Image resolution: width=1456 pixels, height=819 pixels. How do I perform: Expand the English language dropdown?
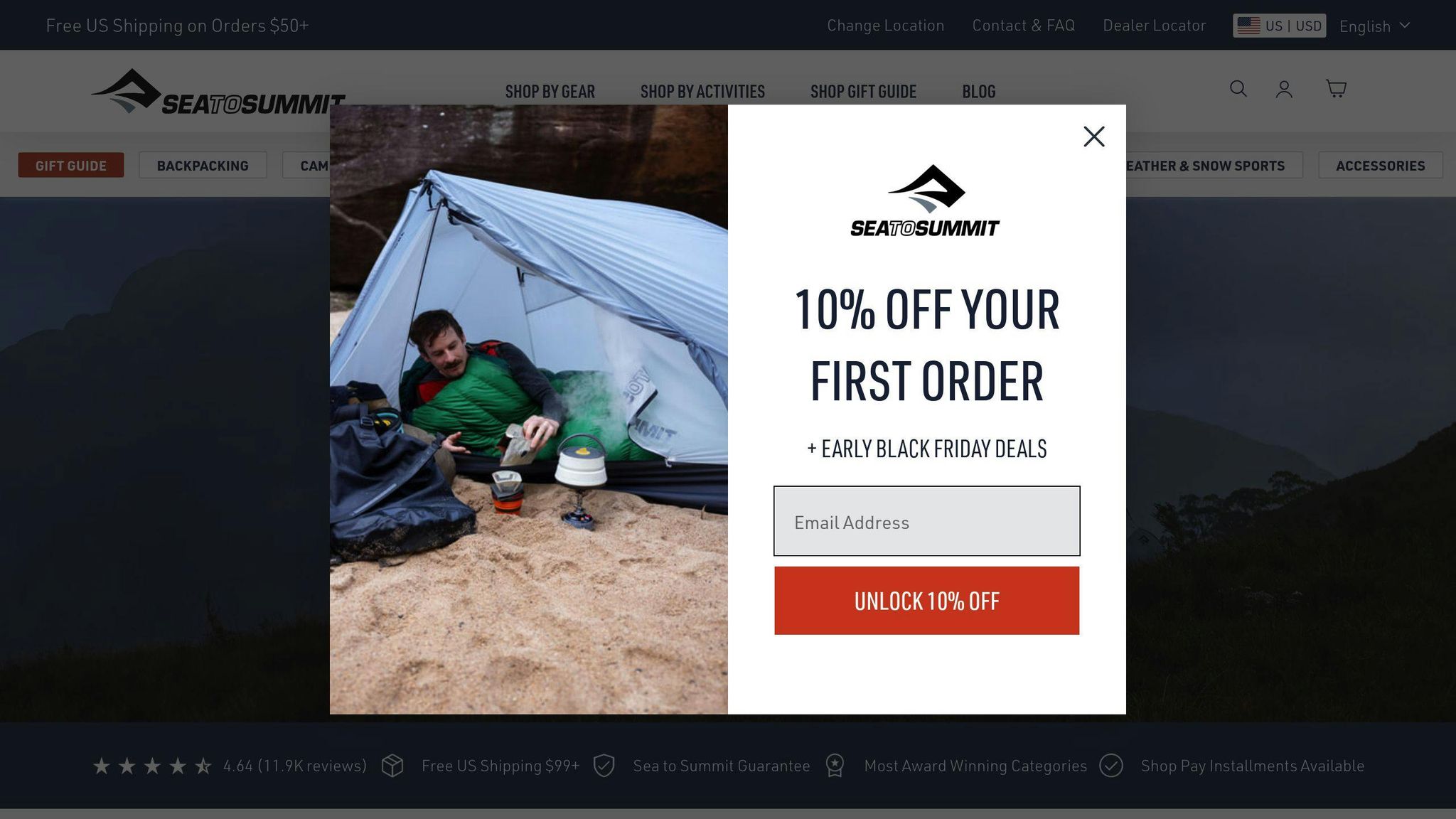tap(1374, 26)
